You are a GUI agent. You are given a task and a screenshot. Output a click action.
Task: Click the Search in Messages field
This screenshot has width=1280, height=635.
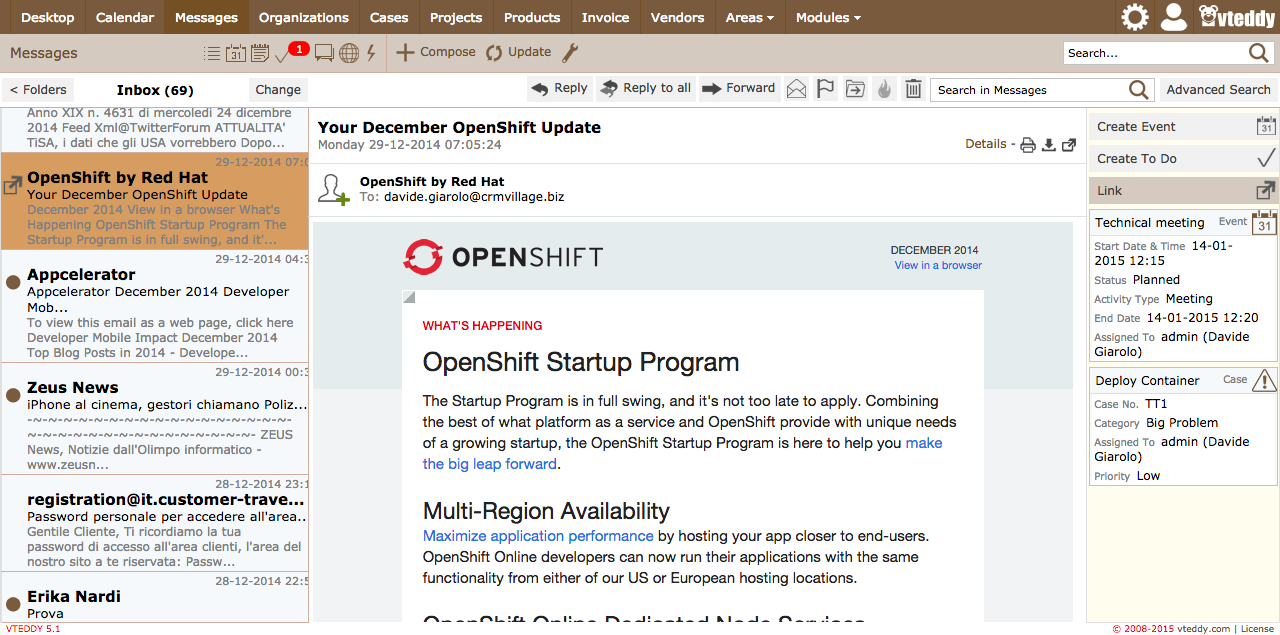pyautogui.click(x=1030, y=90)
